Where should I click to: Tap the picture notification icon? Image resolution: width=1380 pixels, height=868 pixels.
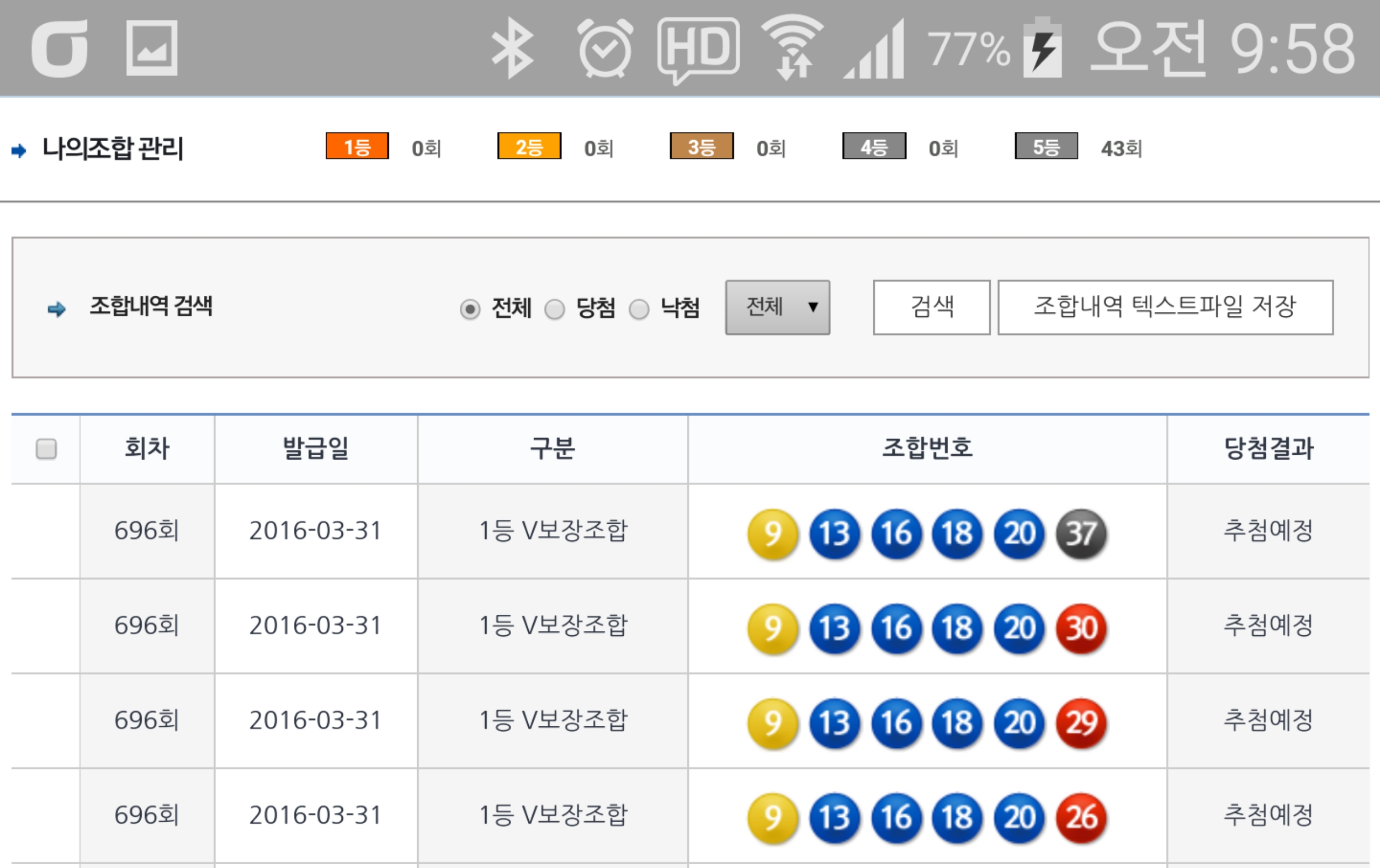151,48
